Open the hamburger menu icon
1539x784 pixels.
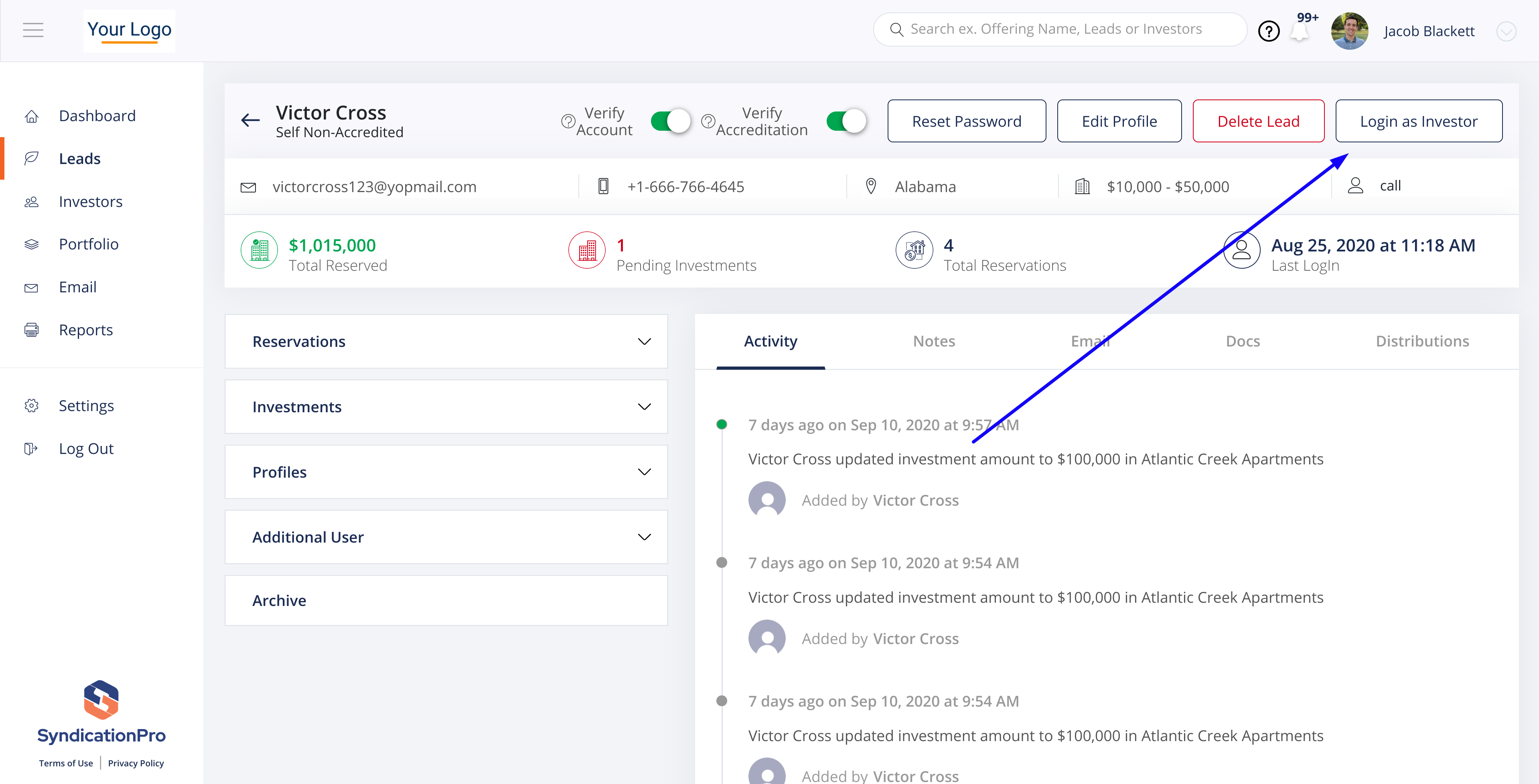pos(33,30)
